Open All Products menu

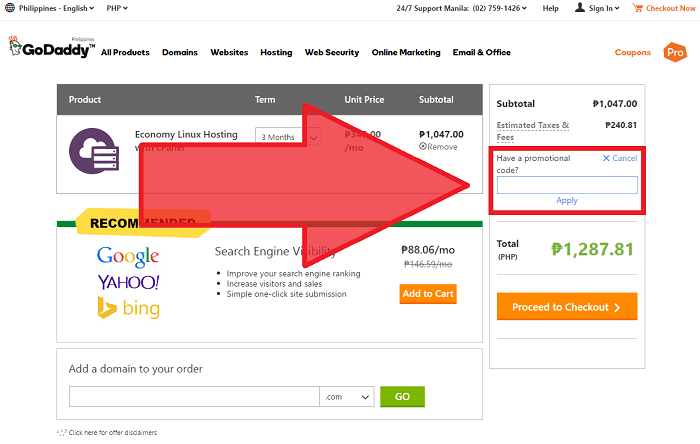click(x=125, y=52)
